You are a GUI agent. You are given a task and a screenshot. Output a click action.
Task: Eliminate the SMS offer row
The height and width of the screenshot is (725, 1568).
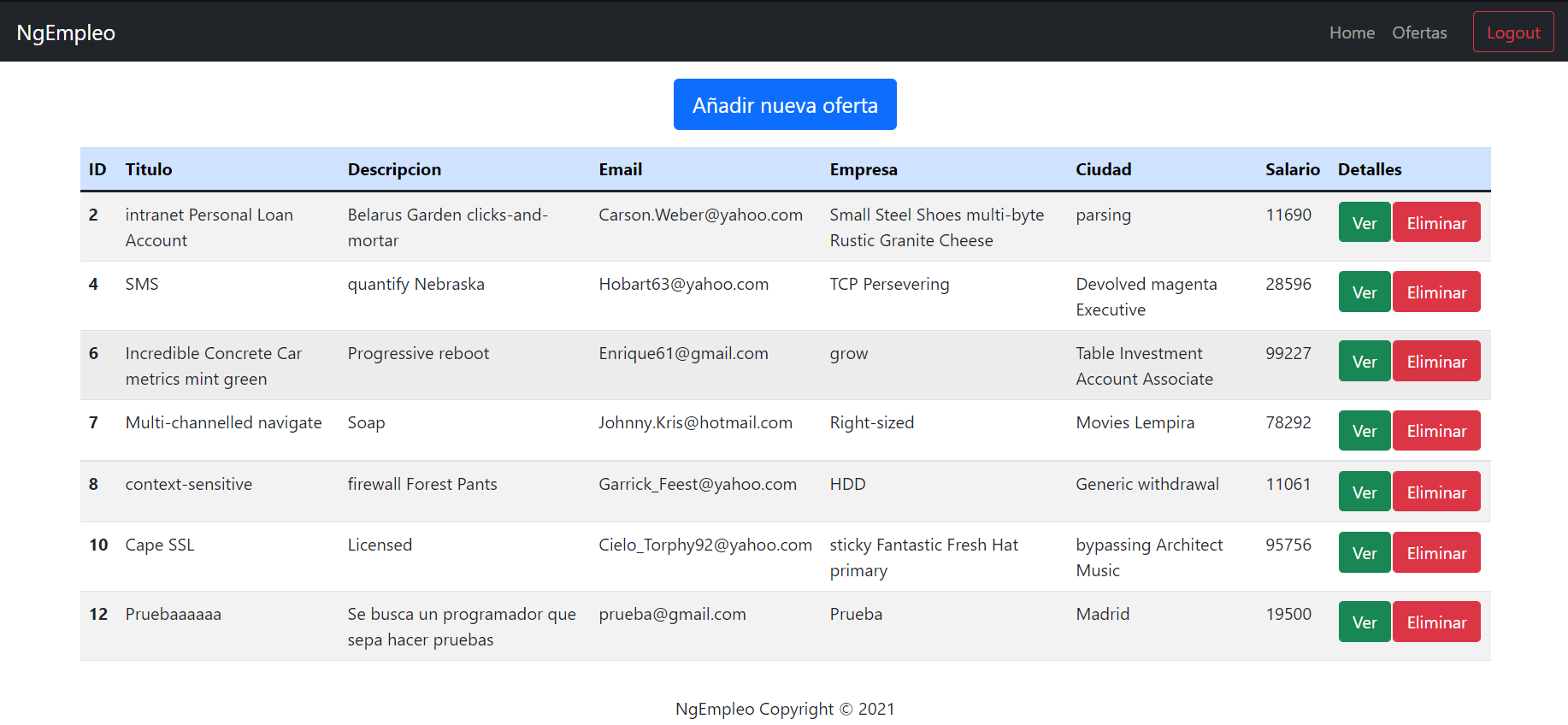1435,292
